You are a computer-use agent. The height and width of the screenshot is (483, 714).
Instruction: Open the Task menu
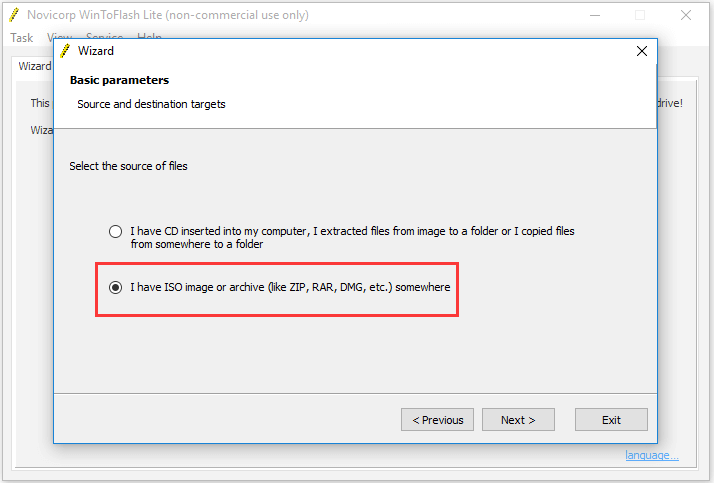[21, 38]
